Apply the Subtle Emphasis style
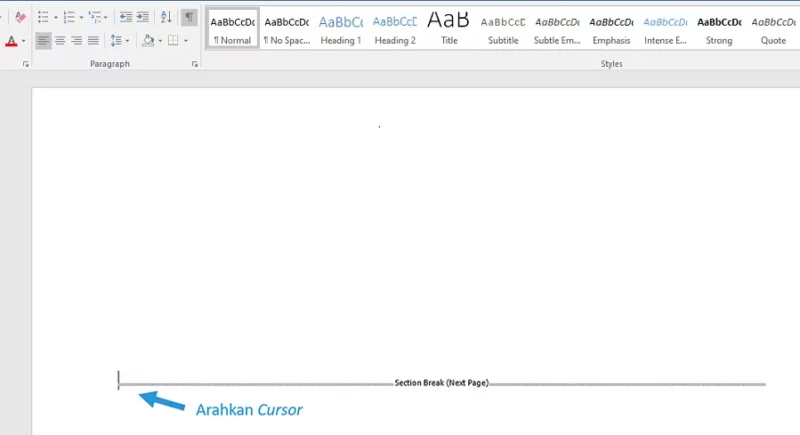 click(x=557, y=29)
